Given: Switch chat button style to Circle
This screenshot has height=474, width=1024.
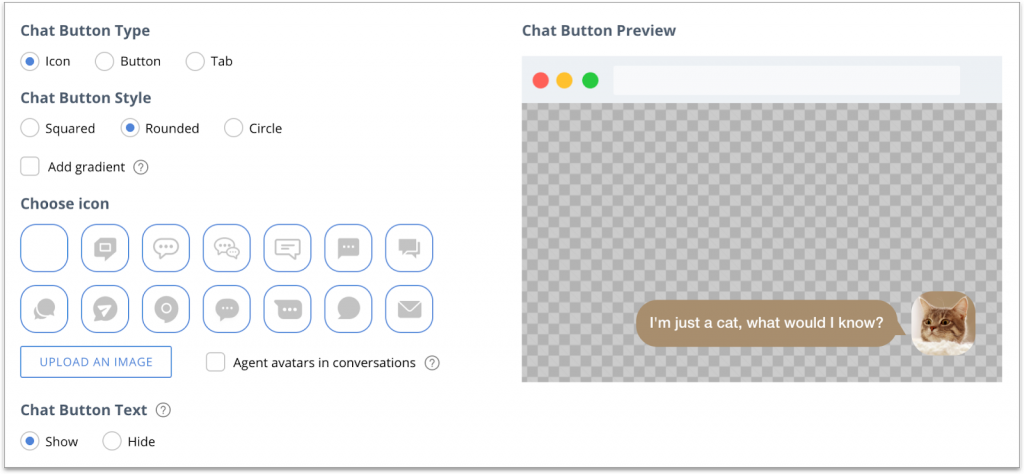Looking at the screenshot, I should click(x=234, y=128).
